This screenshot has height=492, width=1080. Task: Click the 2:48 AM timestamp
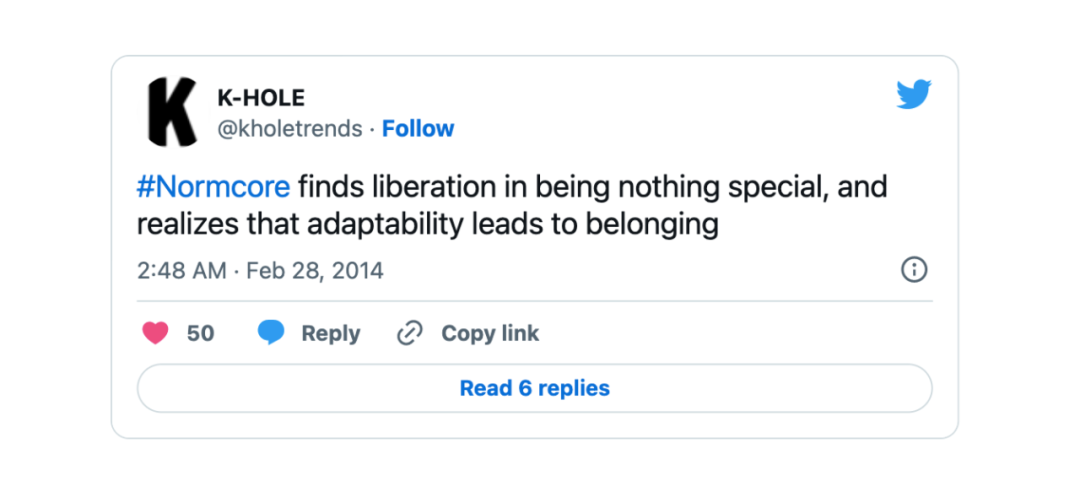pyautogui.click(x=182, y=271)
